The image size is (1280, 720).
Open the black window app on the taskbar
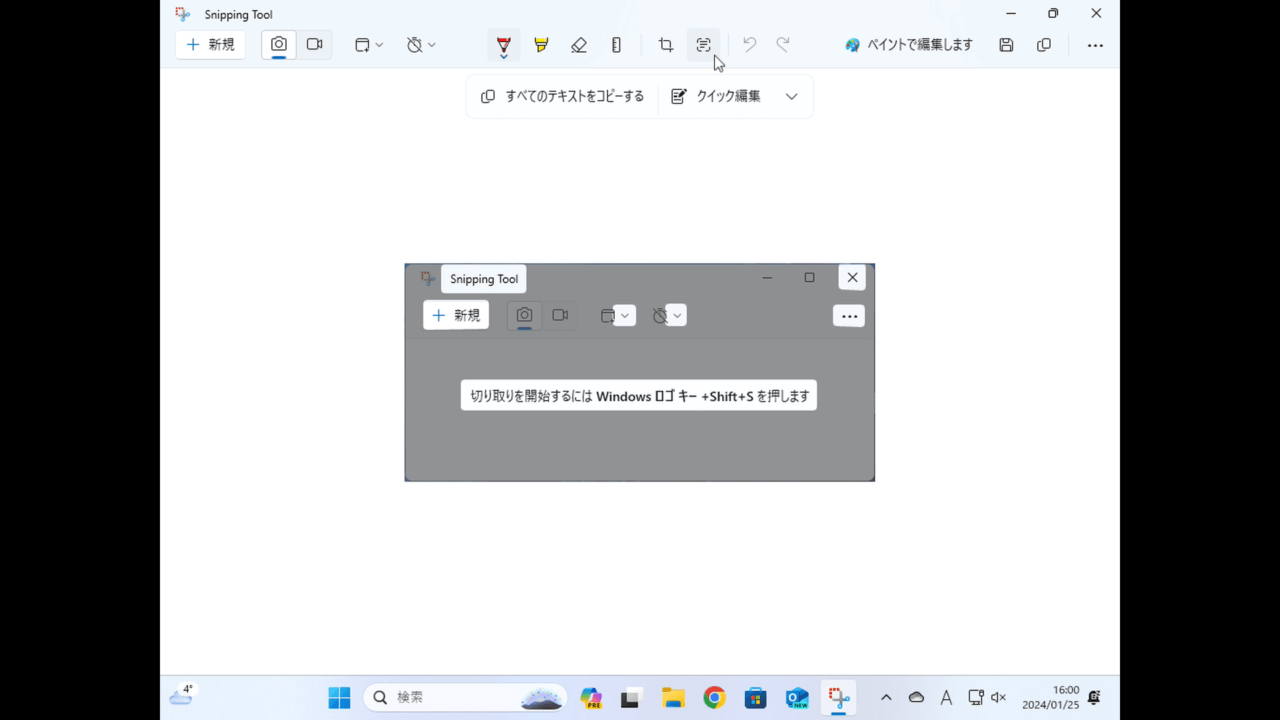pyautogui.click(x=630, y=698)
